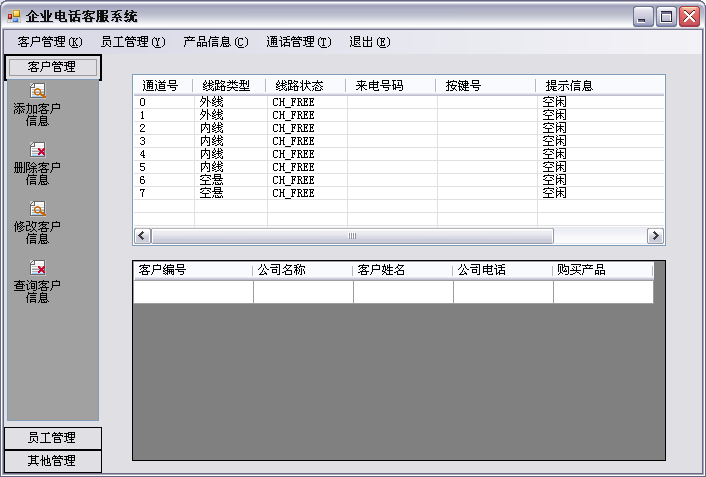Click the 删除客户信息 icon
The image size is (706, 477).
coord(38,150)
